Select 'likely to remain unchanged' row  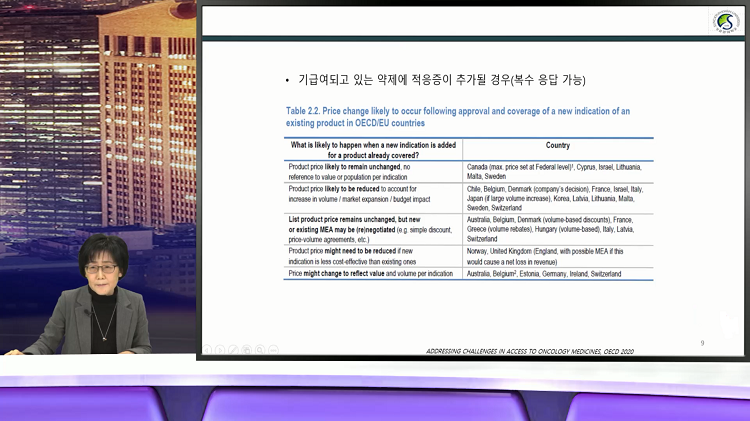[374, 170]
